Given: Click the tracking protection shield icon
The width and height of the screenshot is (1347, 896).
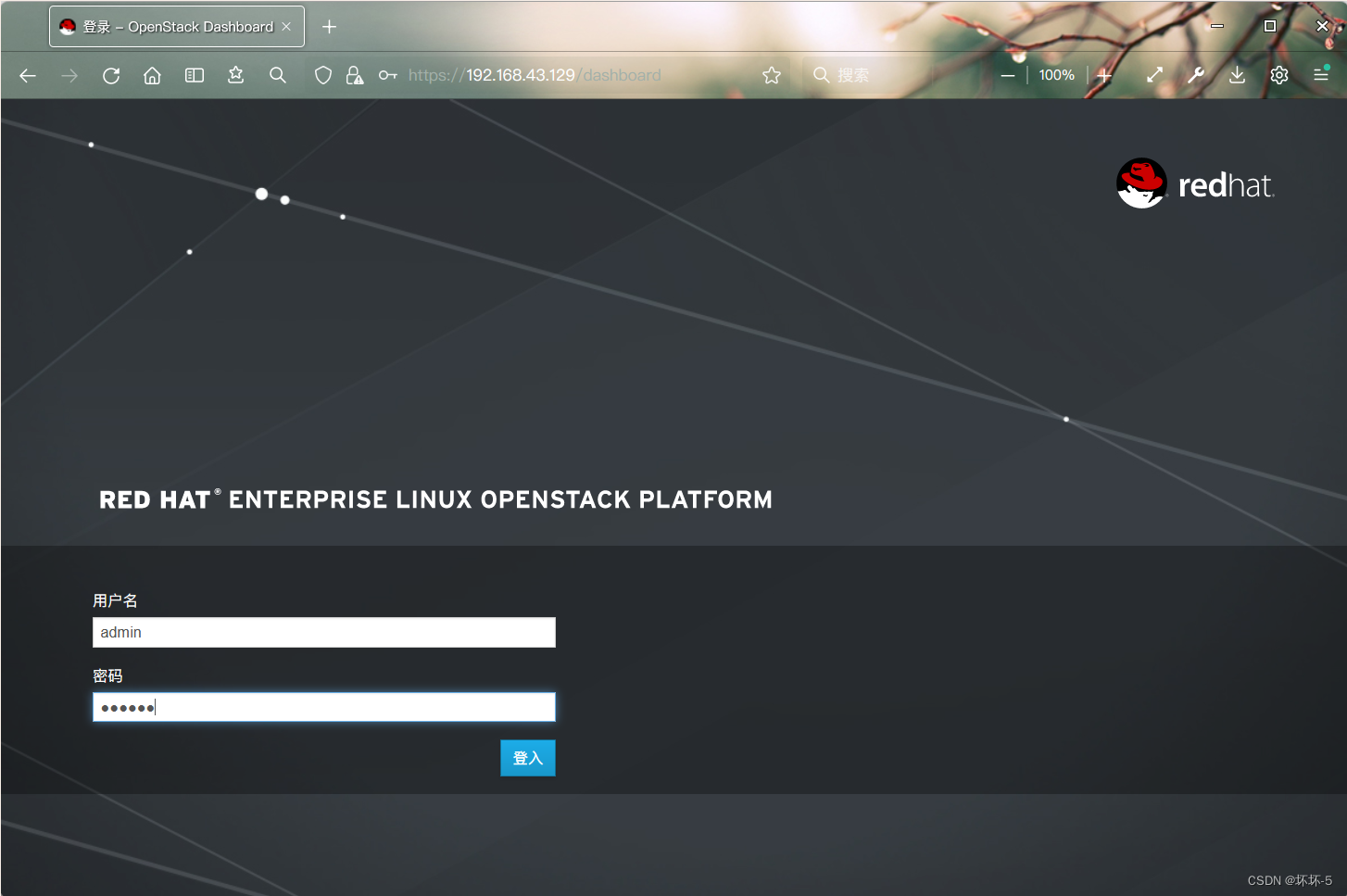Looking at the screenshot, I should click(x=322, y=75).
